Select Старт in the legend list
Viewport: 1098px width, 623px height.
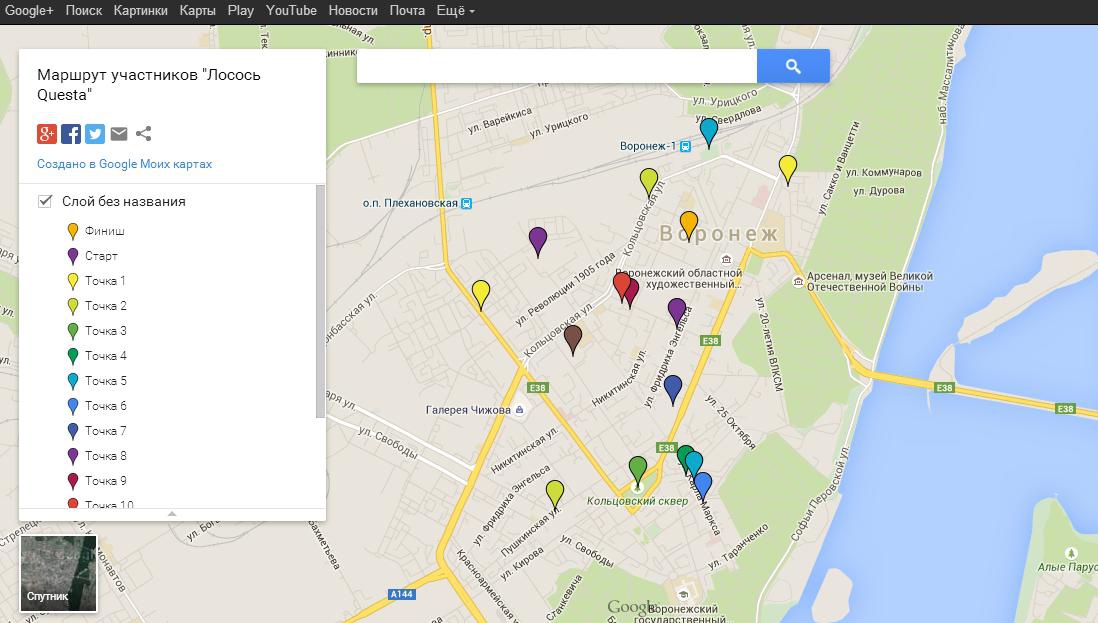pyautogui.click(x=101, y=256)
